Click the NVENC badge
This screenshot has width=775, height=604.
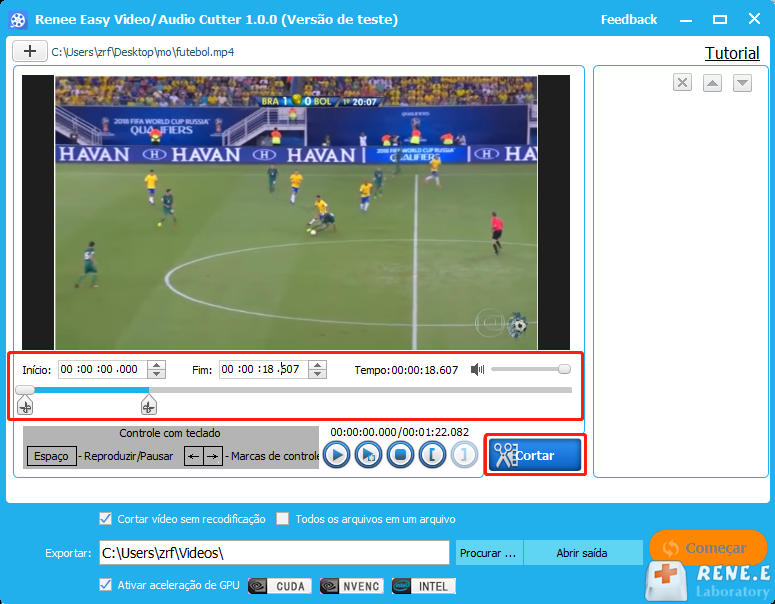[352, 586]
